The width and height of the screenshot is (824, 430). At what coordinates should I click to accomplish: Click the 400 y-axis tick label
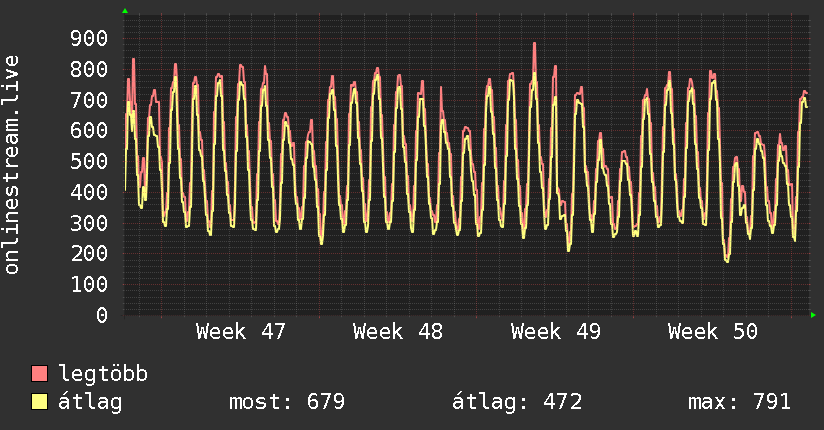[89, 192]
